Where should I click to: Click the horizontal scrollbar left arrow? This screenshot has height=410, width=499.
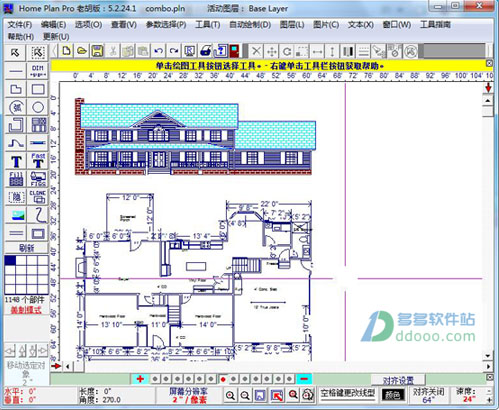68,367
